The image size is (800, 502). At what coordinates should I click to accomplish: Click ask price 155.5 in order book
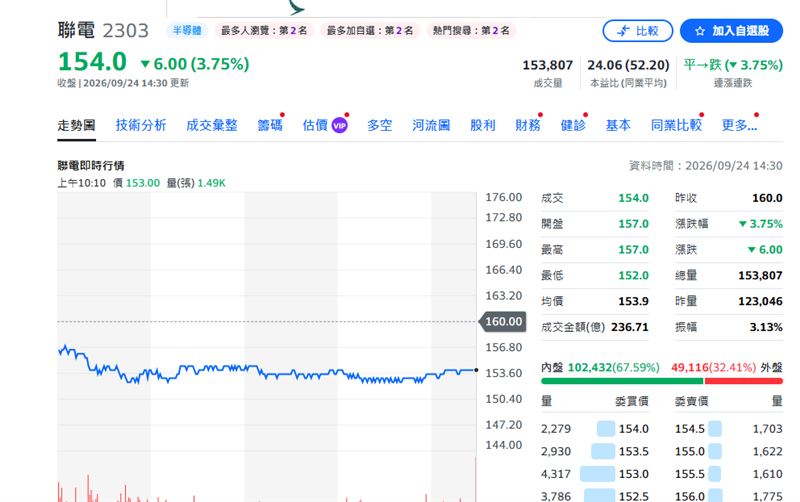pyautogui.click(x=690, y=474)
